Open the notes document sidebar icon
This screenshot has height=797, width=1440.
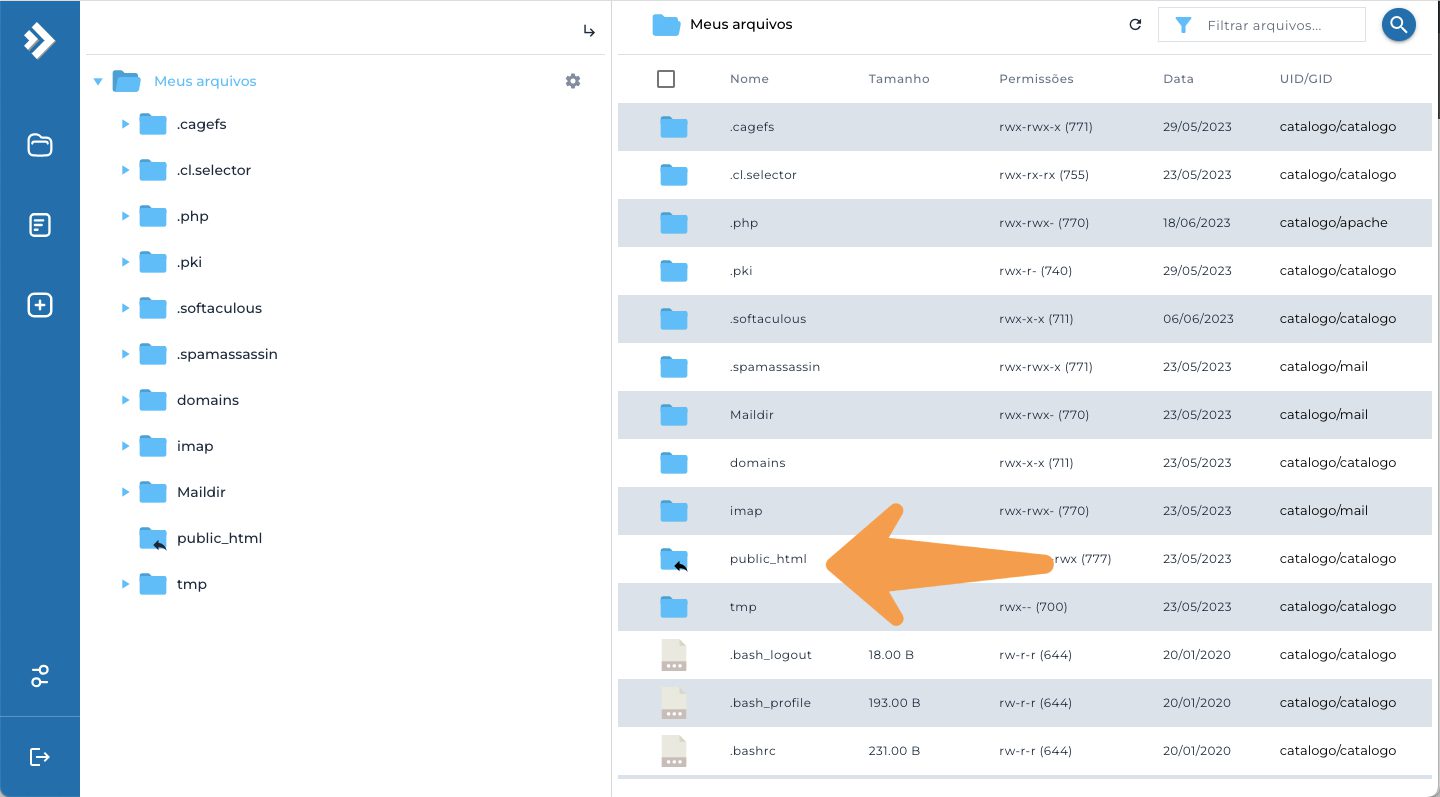(x=39, y=225)
